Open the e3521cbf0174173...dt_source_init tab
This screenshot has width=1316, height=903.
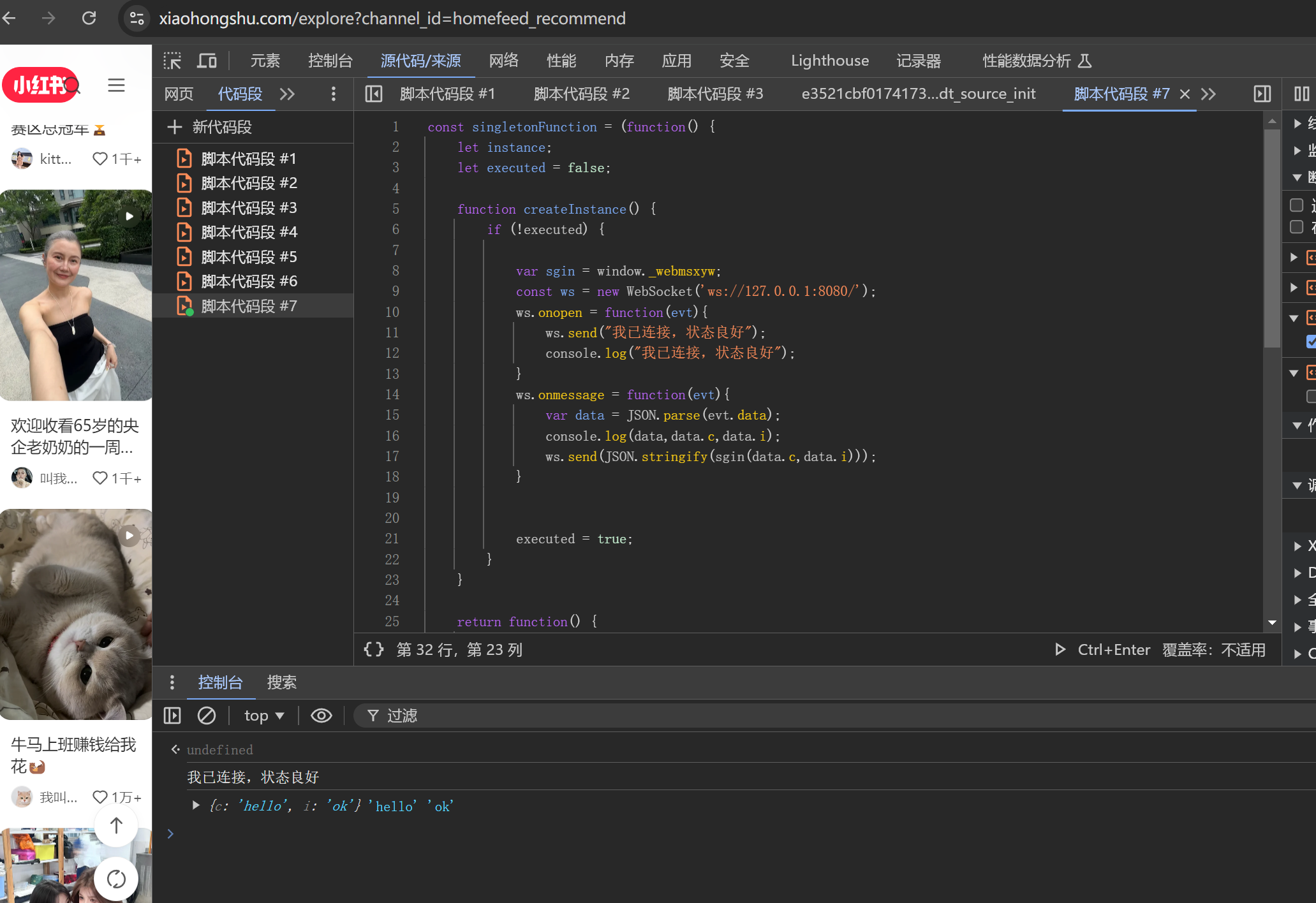(x=919, y=94)
